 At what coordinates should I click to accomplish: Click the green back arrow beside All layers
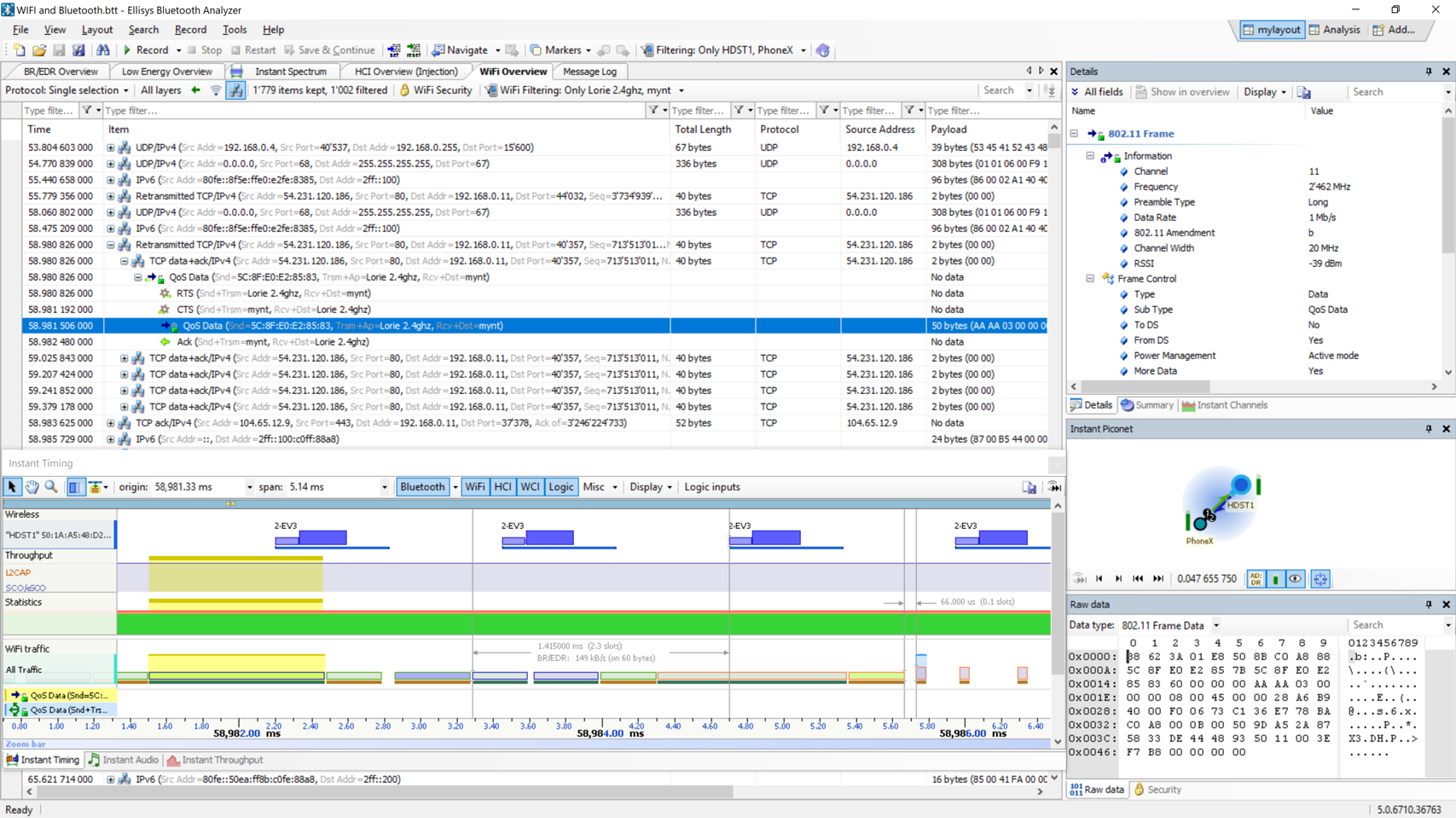click(x=195, y=90)
